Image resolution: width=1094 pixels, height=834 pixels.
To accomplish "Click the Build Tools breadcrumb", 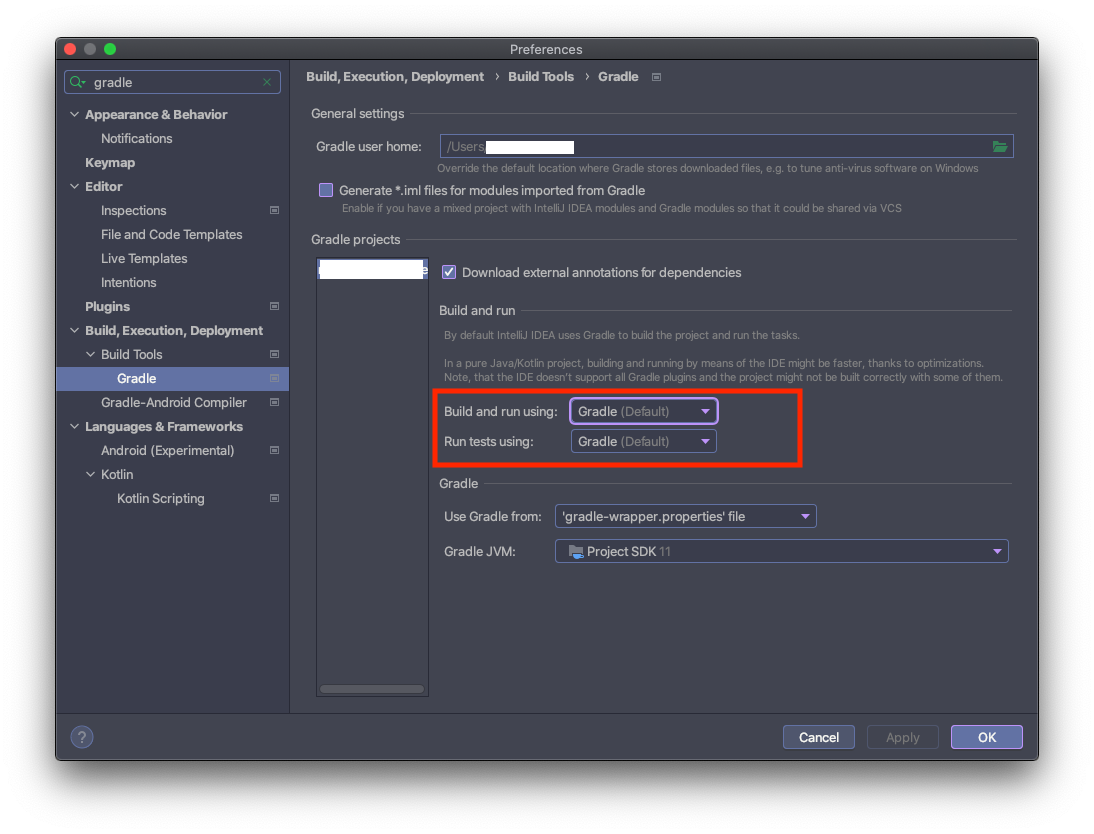I will [541, 77].
